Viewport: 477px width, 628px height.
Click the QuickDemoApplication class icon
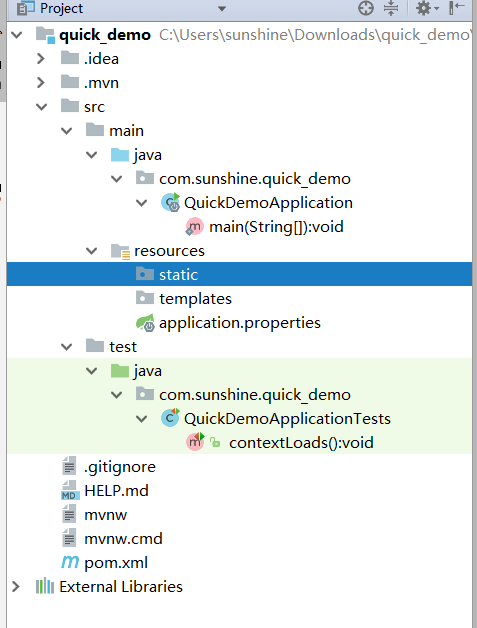(x=171, y=203)
